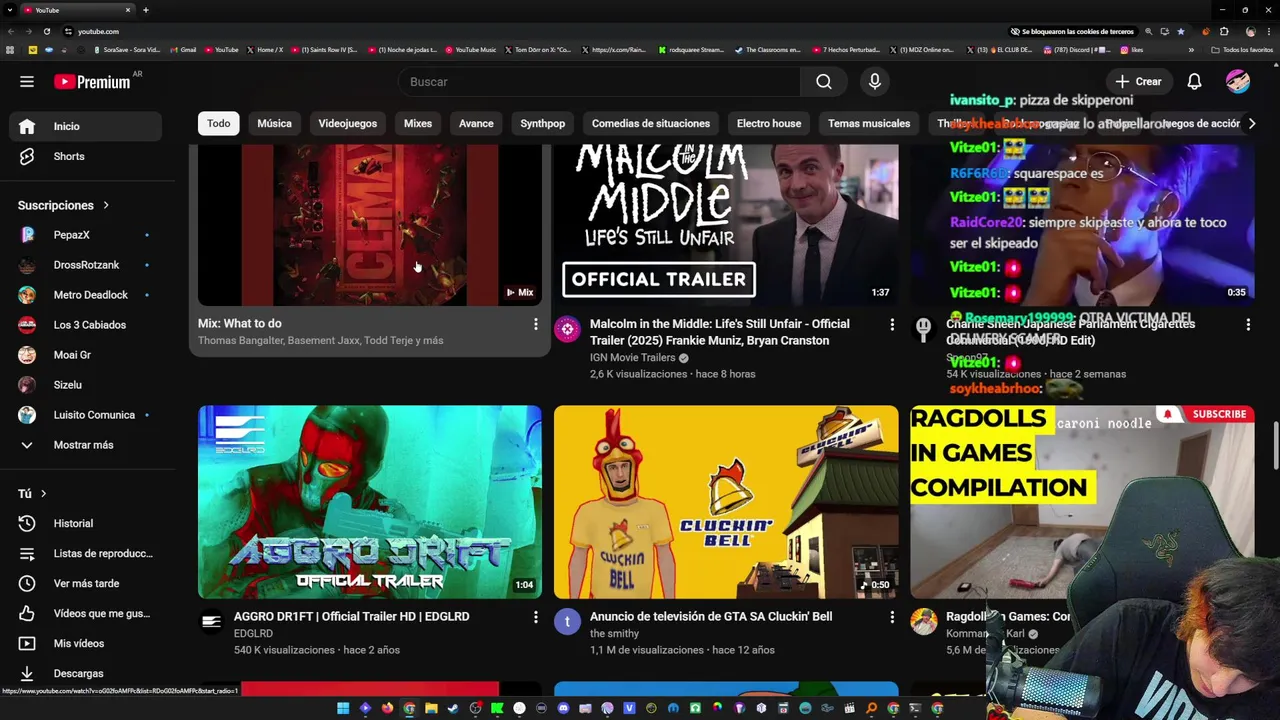The image size is (1280, 720).
Task: Click the smithy channel avatar
Action: click(567, 622)
